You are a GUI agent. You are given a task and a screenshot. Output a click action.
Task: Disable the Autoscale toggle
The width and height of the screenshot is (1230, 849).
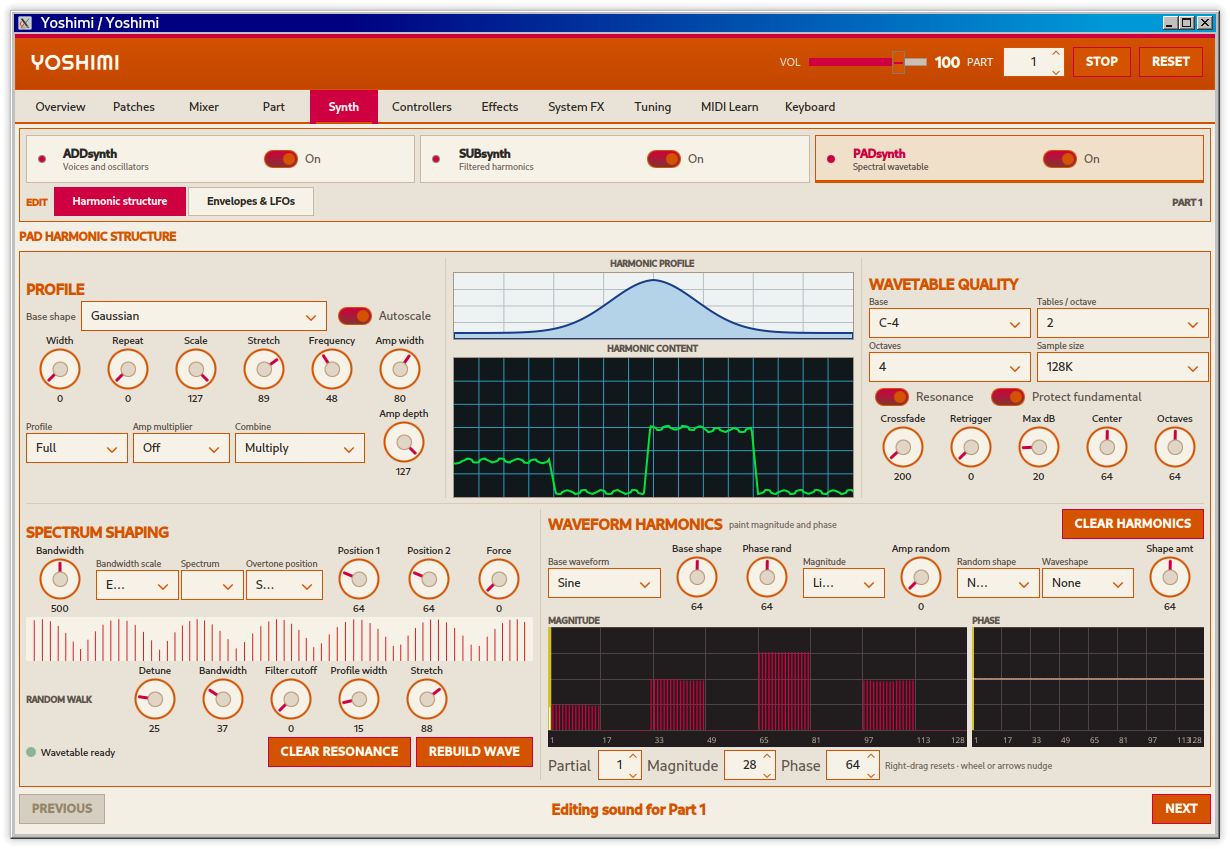tap(355, 316)
